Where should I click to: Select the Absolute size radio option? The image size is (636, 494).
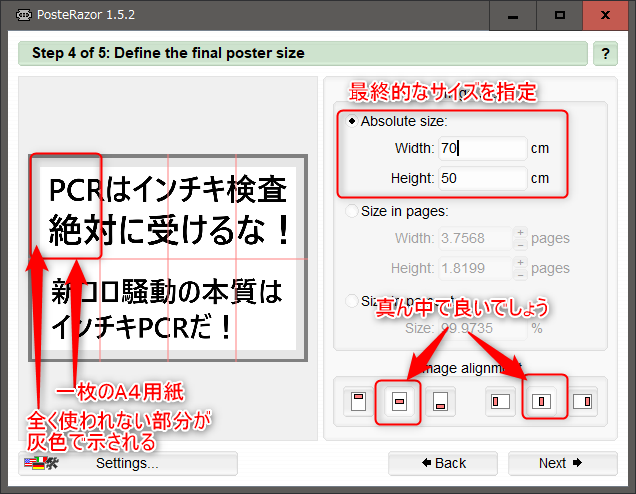tap(352, 122)
